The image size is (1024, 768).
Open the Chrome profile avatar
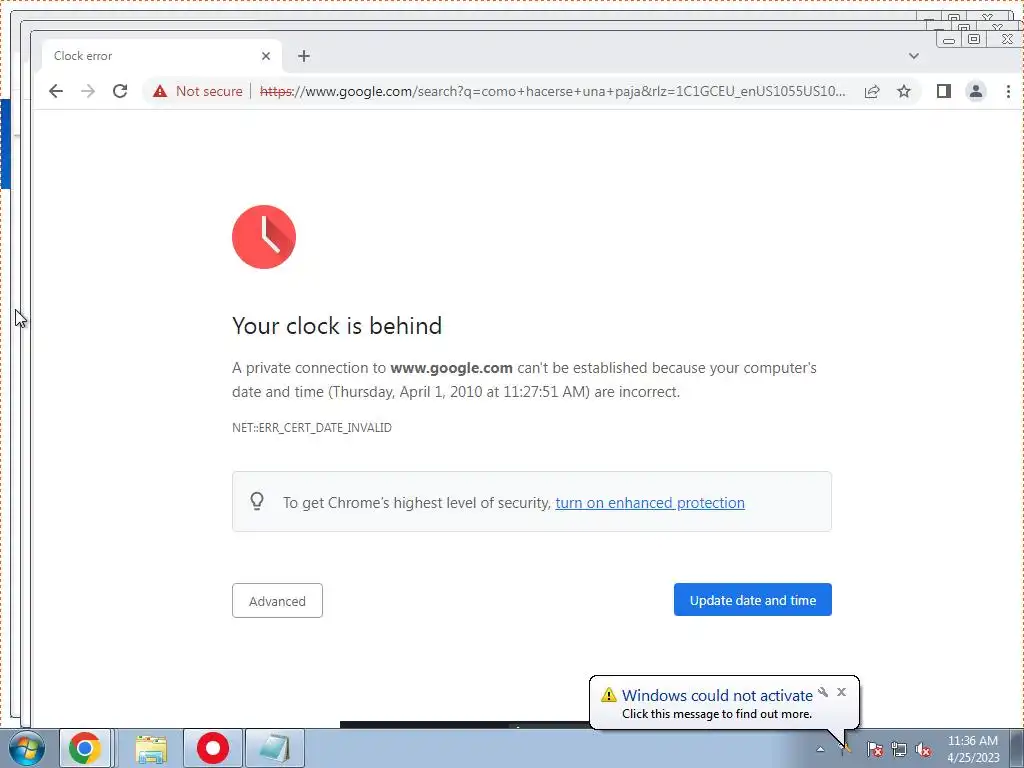coord(976,91)
